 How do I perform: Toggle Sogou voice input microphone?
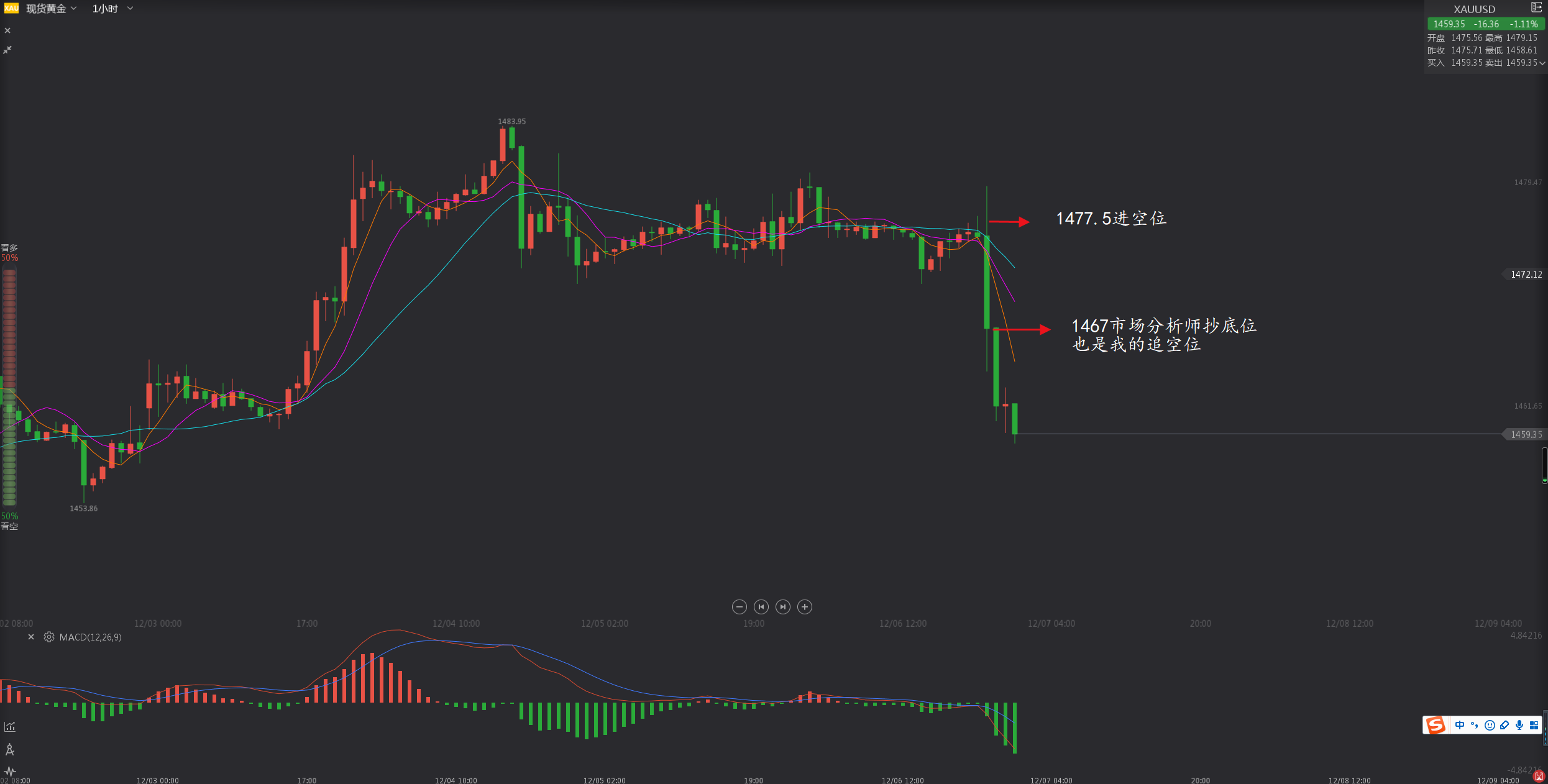tap(1519, 725)
